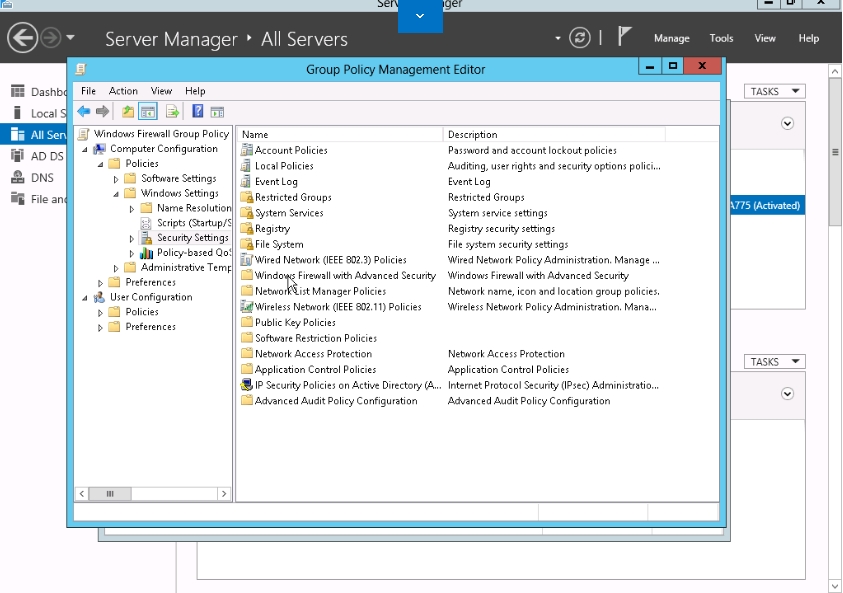Expand the Administrative Templates tree node

pyautogui.click(x=116, y=268)
